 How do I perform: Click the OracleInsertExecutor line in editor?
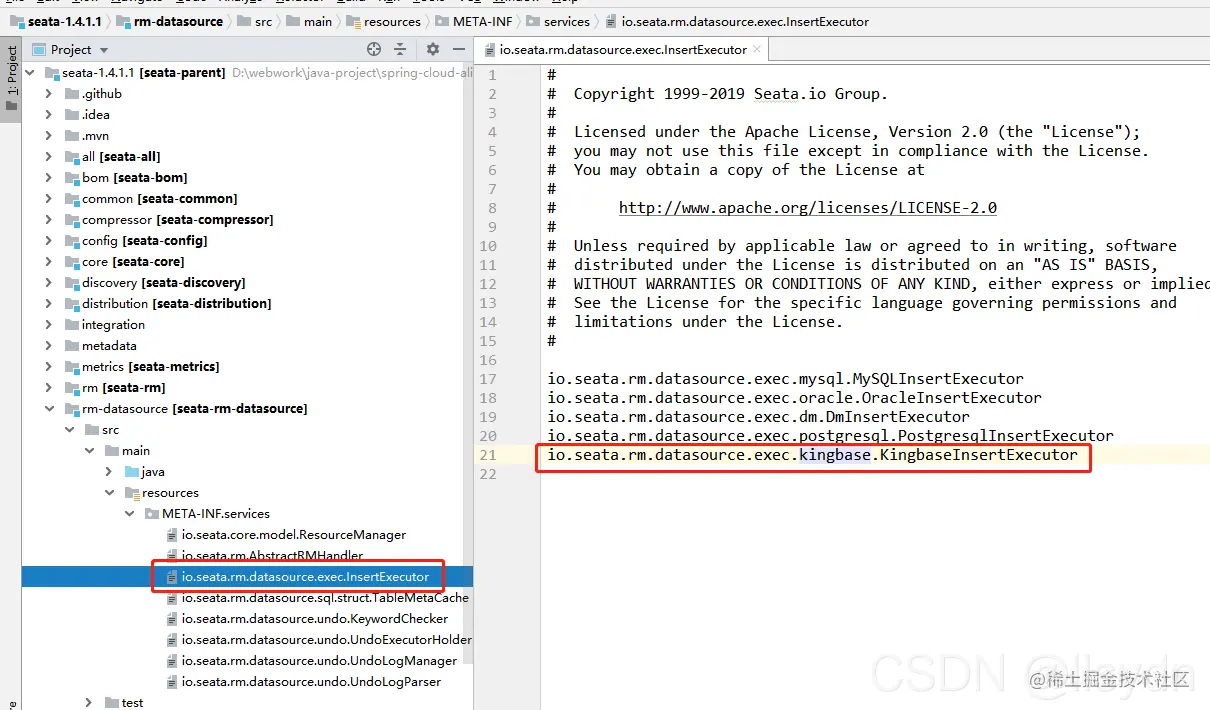(795, 398)
